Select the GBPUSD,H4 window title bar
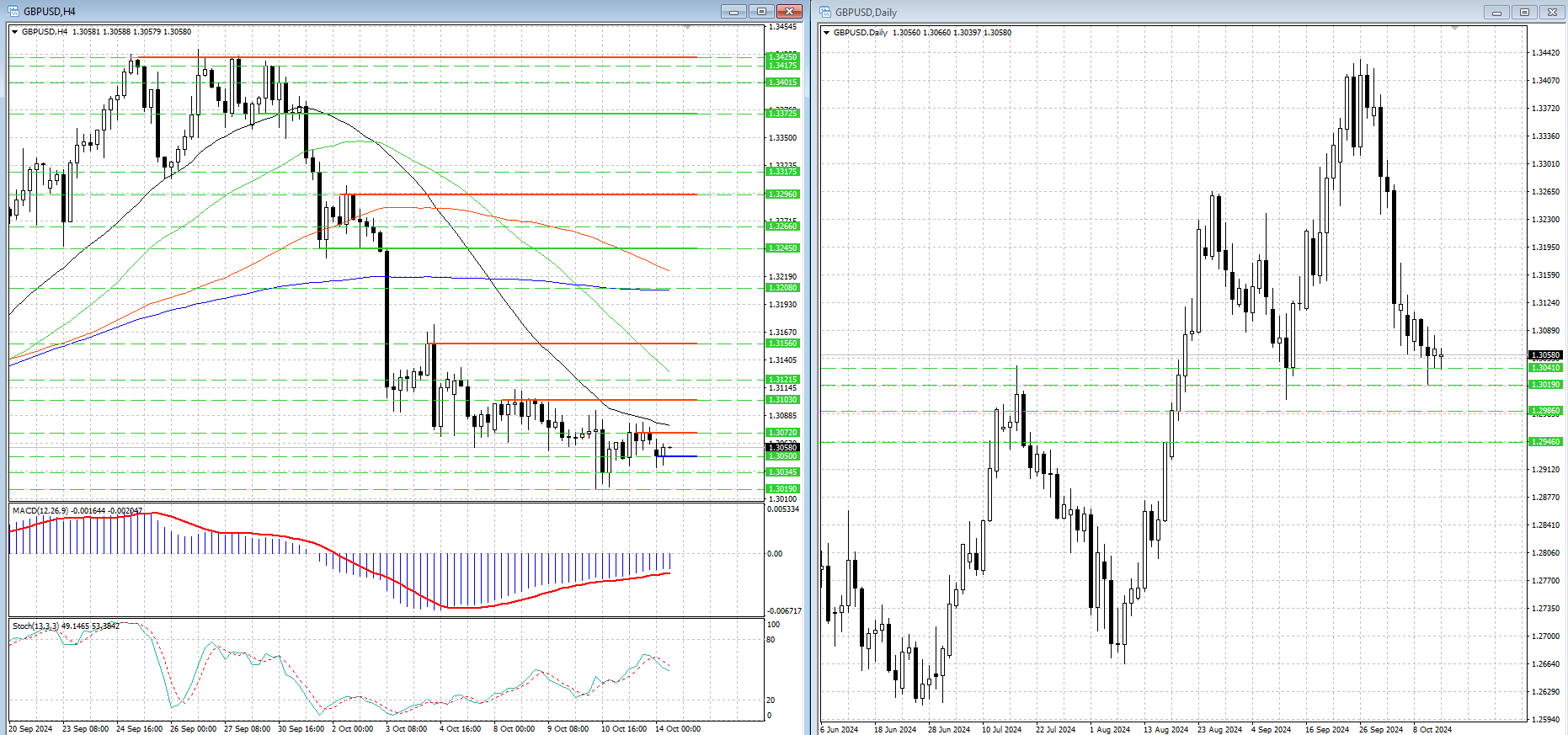Viewport: 1568px width, 735px height. [x=337, y=12]
